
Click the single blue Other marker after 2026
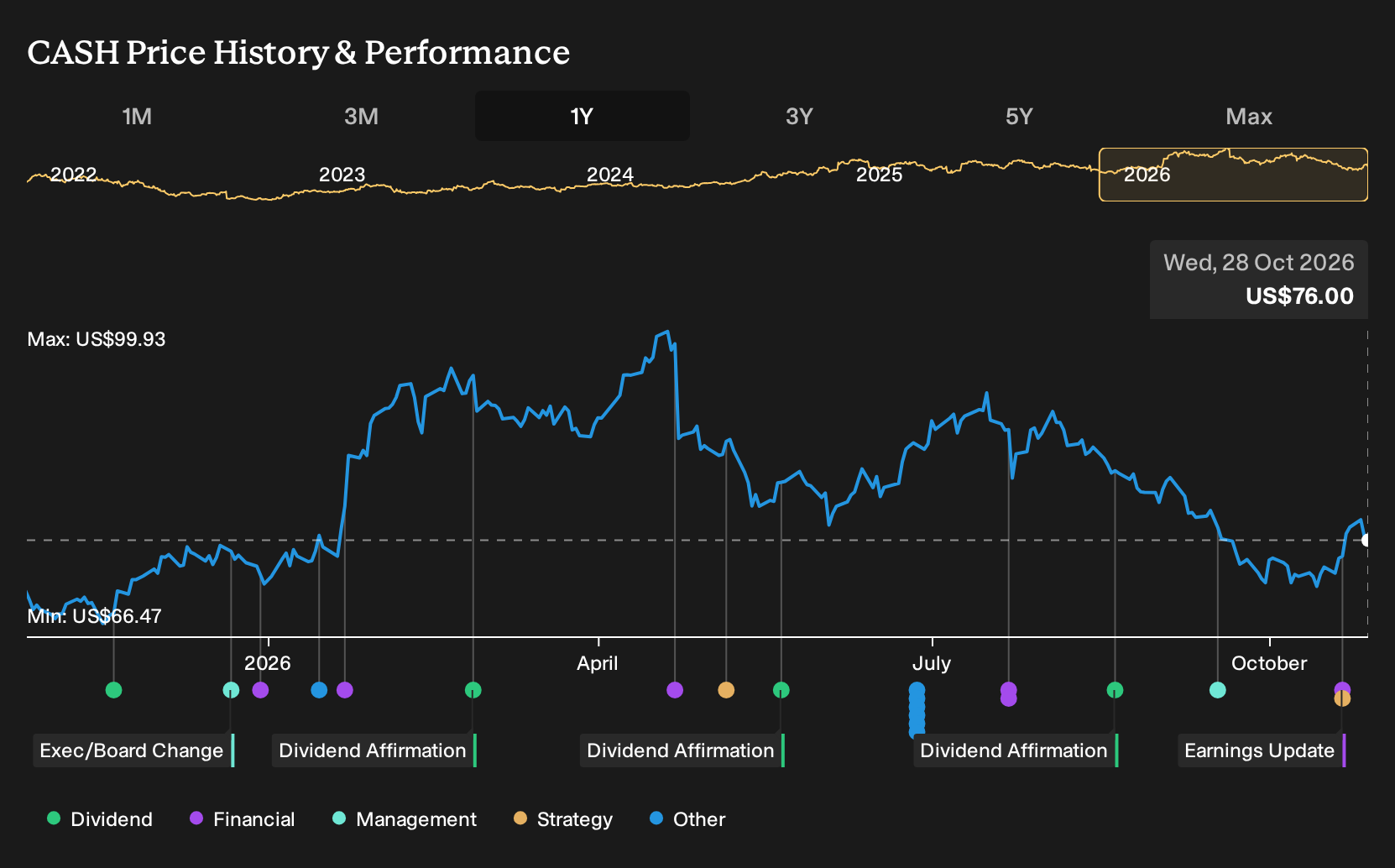click(319, 690)
